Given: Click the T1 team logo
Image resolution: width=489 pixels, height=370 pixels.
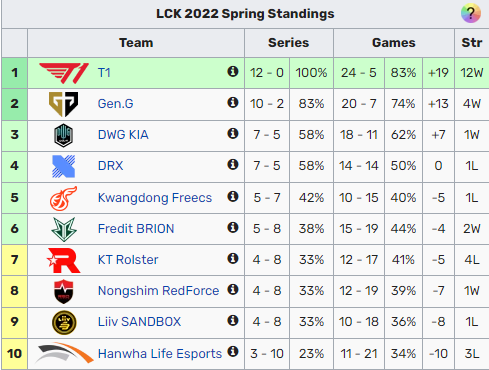Looking at the screenshot, I should click(x=64, y=73).
